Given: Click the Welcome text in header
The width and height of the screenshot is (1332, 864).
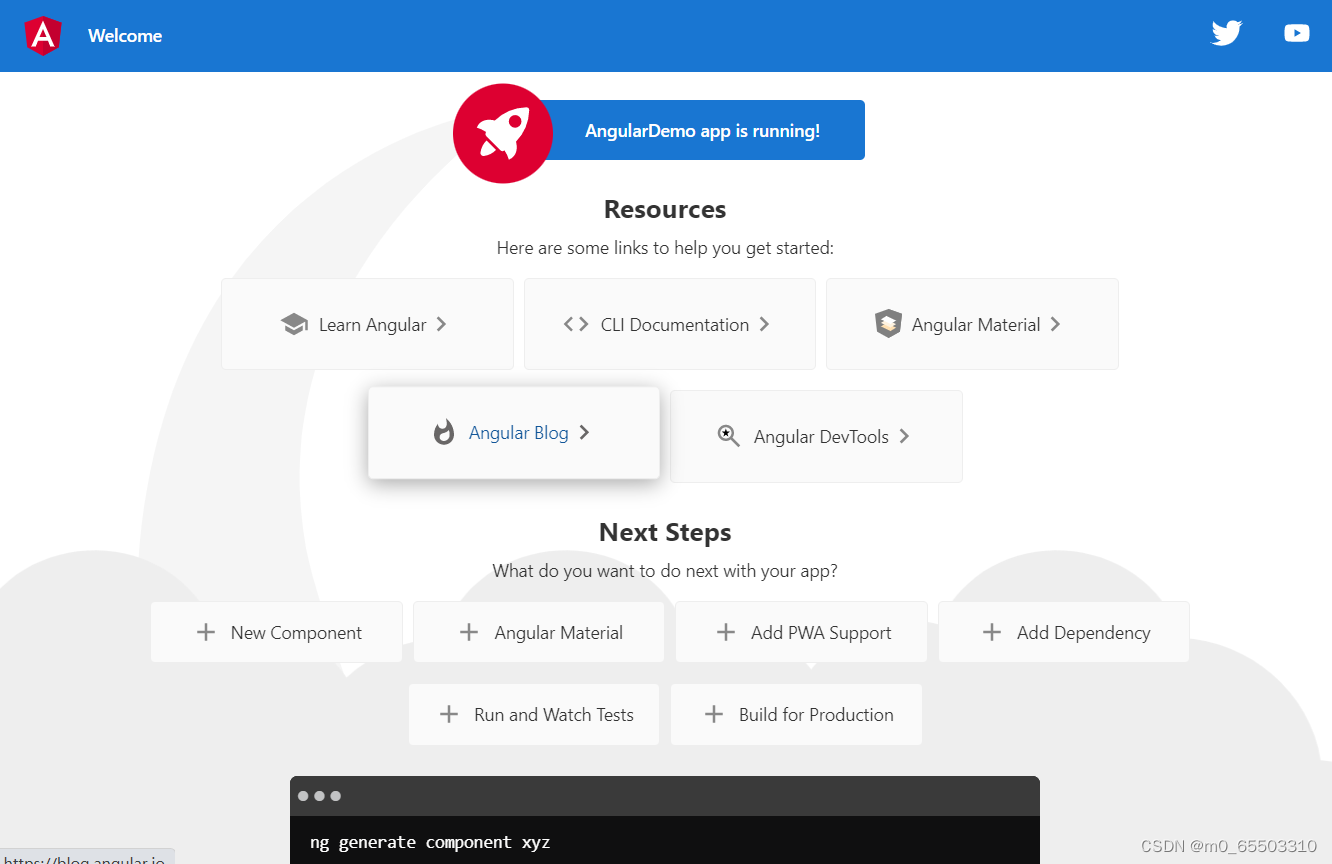Looking at the screenshot, I should pos(125,36).
